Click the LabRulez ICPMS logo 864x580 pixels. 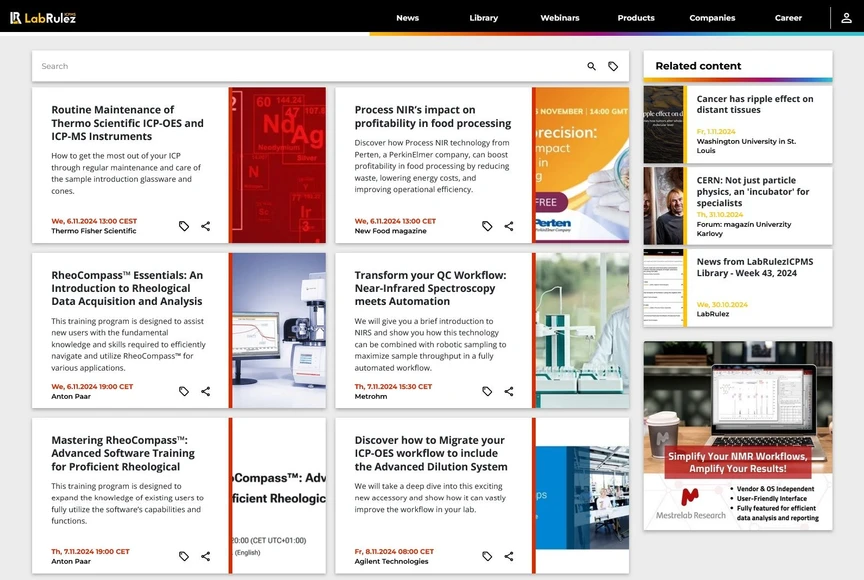[43, 18]
